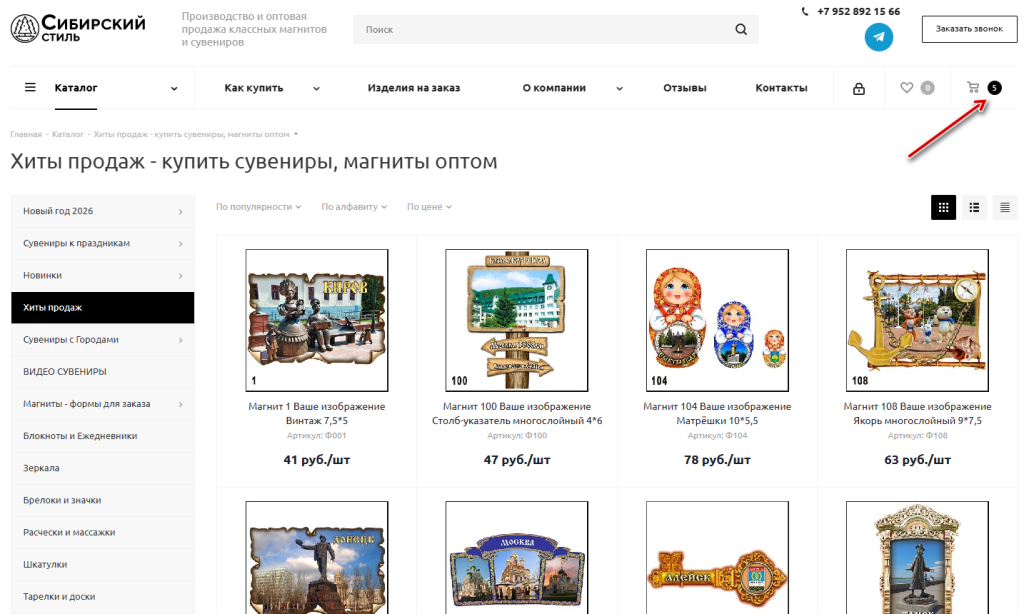Click Магнит 100 Столб-указатель многослойный title
The width and height of the screenshot is (1024, 614).
tap(517, 413)
